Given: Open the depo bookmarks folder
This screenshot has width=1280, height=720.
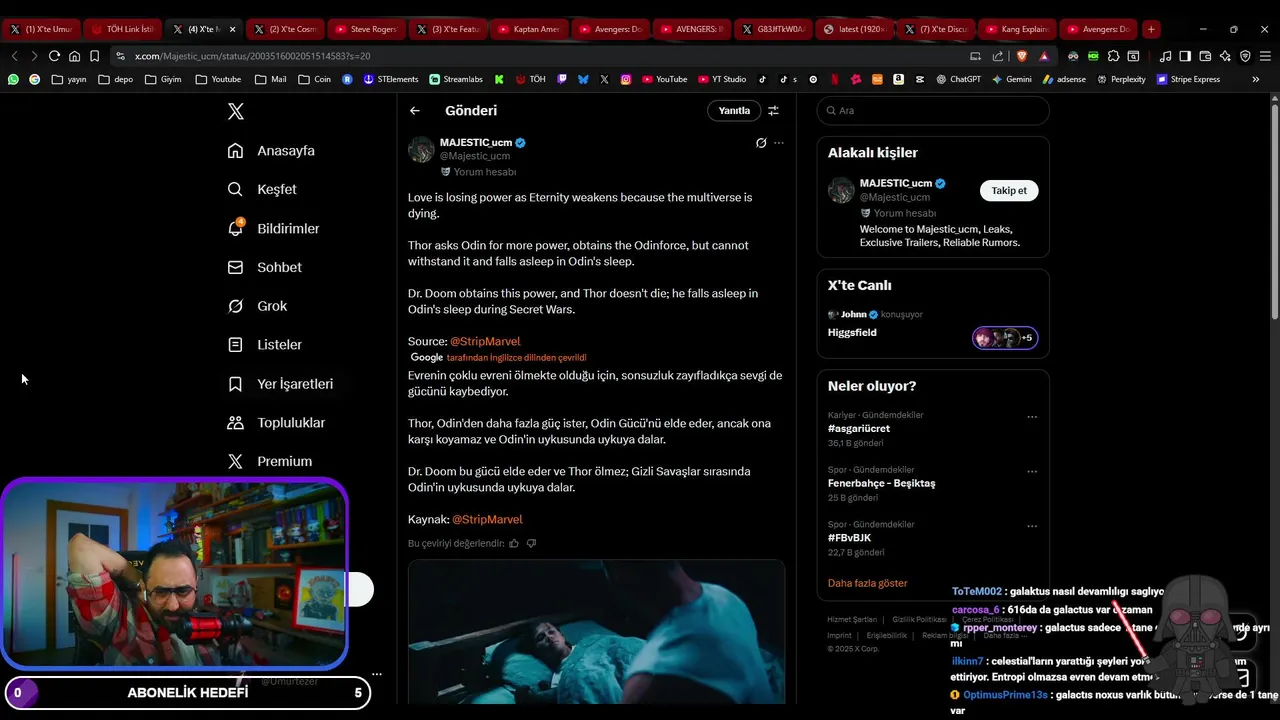Looking at the screenshot, I should click(116, 79).
